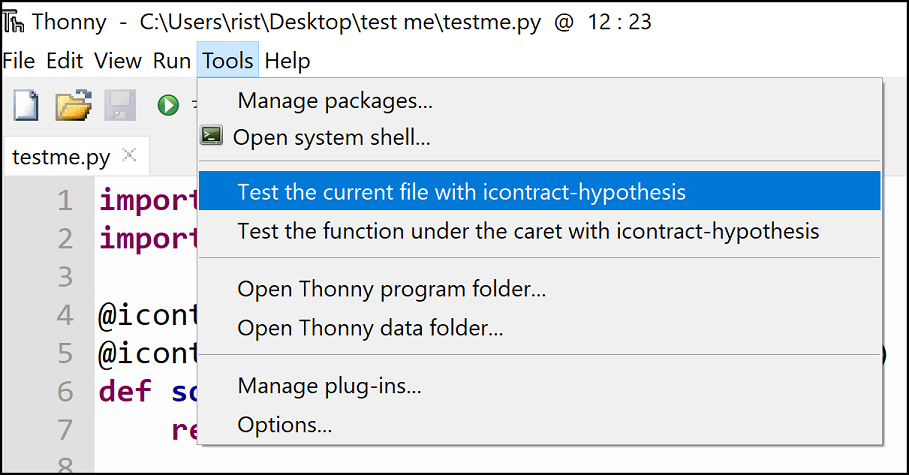Open the File menu
The height and width of the screenshot is (475, 909).
coord(19,60)
